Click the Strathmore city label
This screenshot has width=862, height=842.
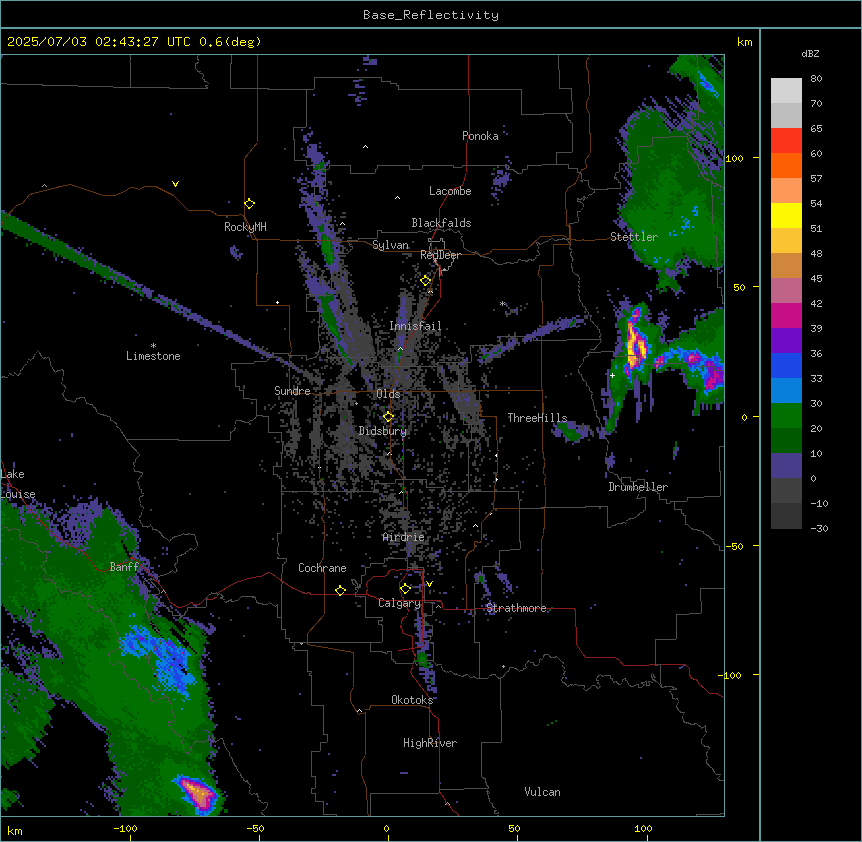click(x=516, y=608)
